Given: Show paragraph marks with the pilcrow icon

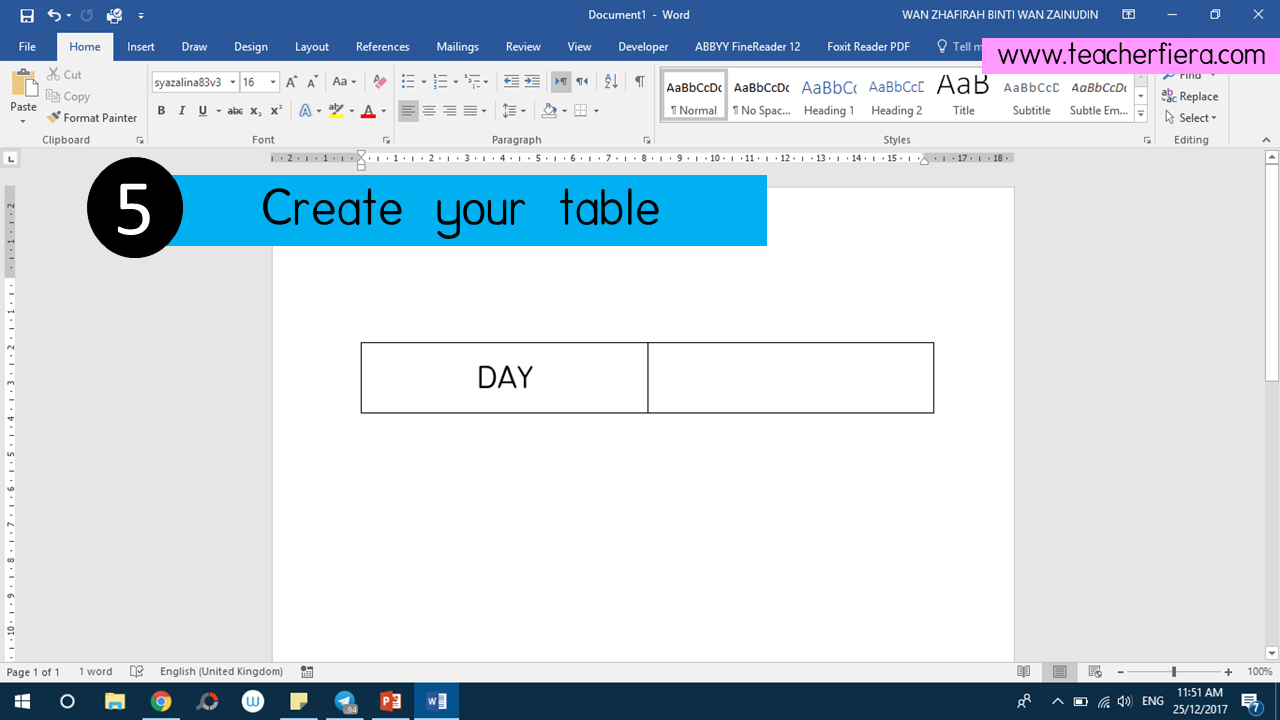Looking at the screenshot, I should pos(639,81).
